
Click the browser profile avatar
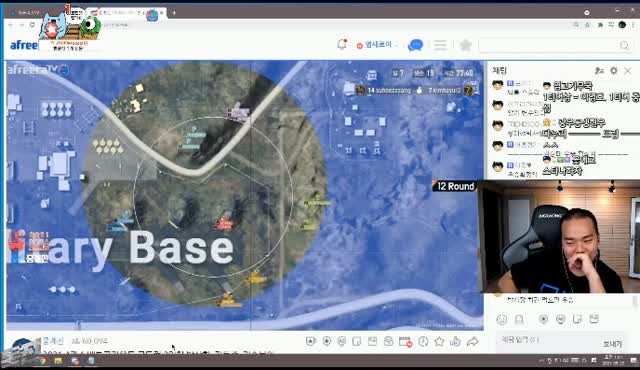pos(622,25)
